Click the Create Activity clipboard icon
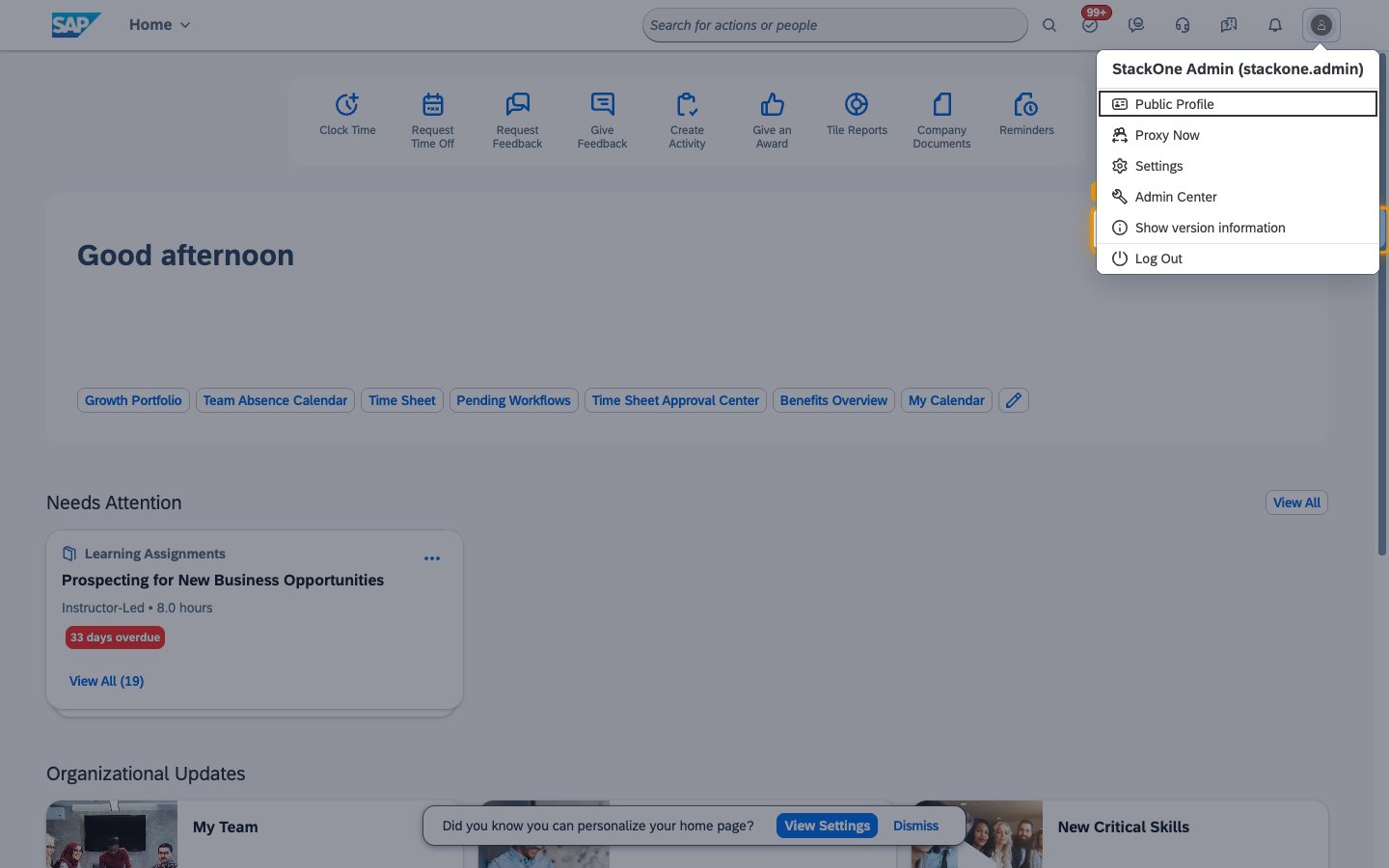Screen dimensions: 1389x868 pos(688,104)
